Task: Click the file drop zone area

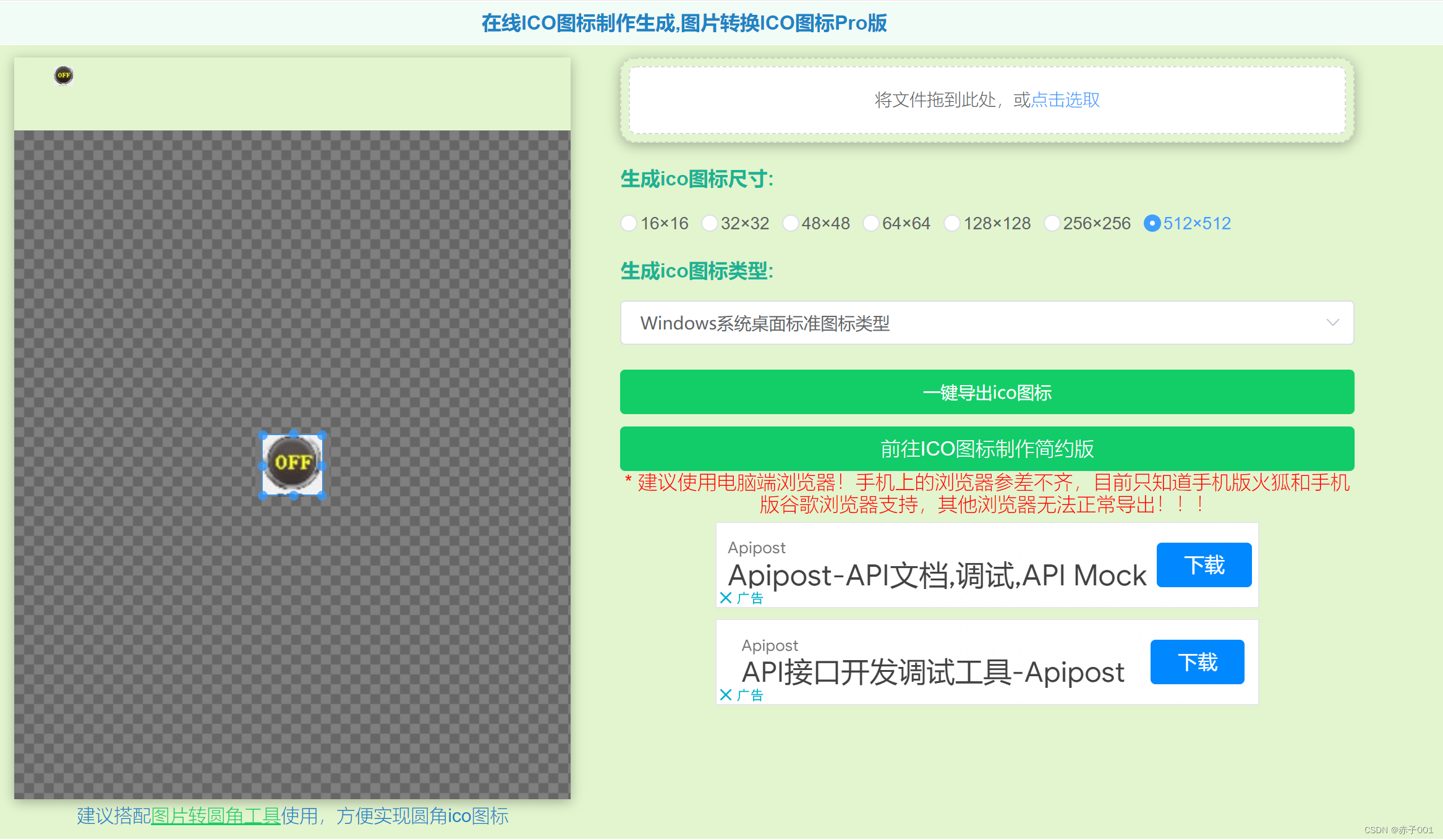Action: pos(987,100)
